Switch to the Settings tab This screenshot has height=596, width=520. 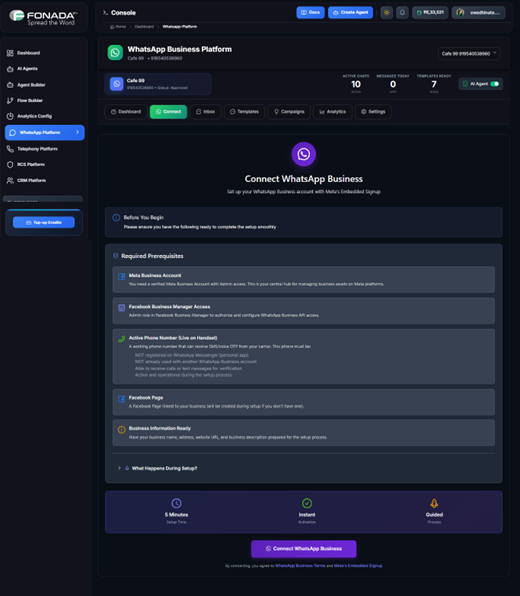[x=373, y=112]
